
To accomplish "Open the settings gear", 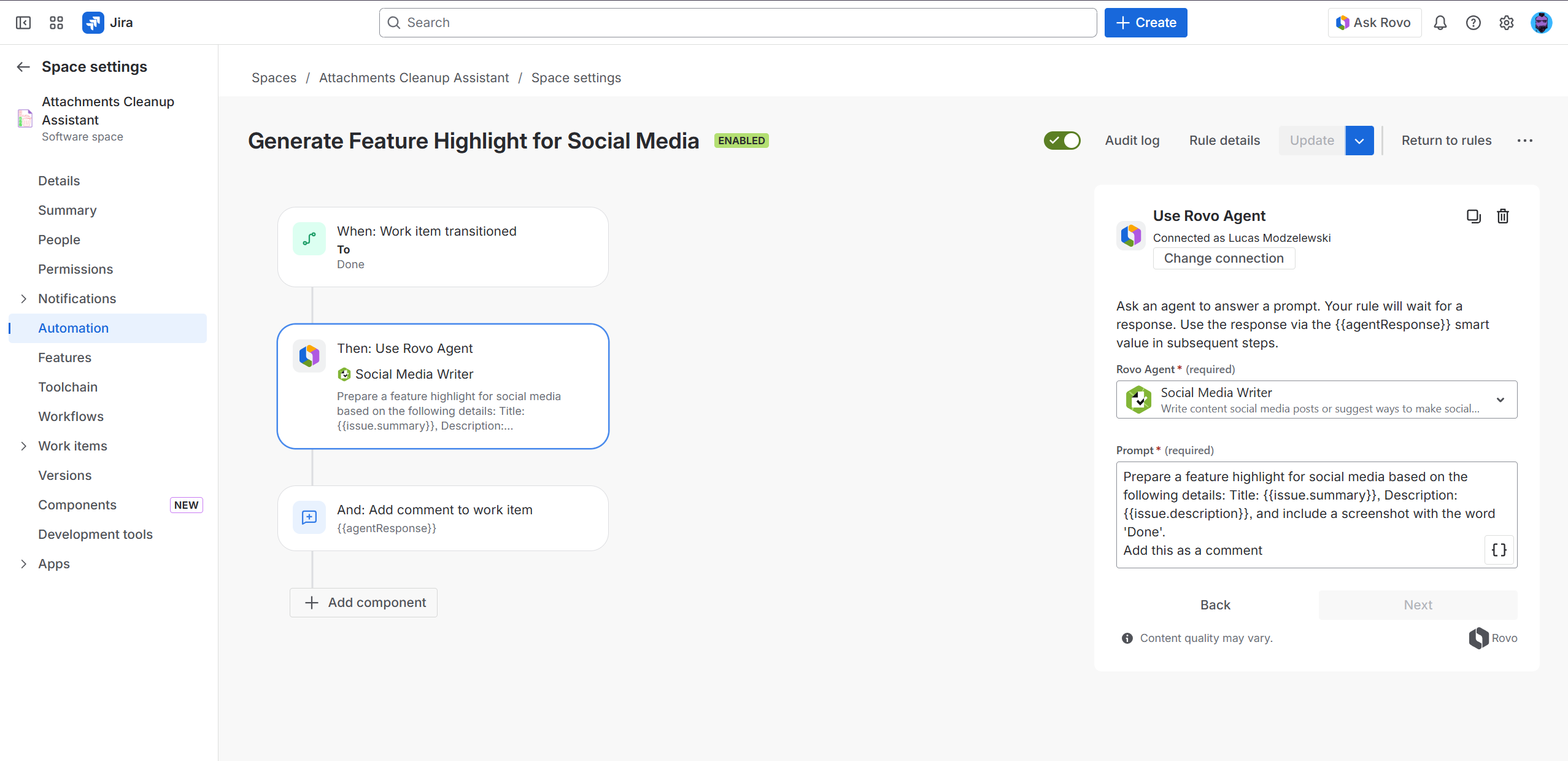I will pyautogui.click(x=1507, y=22).
